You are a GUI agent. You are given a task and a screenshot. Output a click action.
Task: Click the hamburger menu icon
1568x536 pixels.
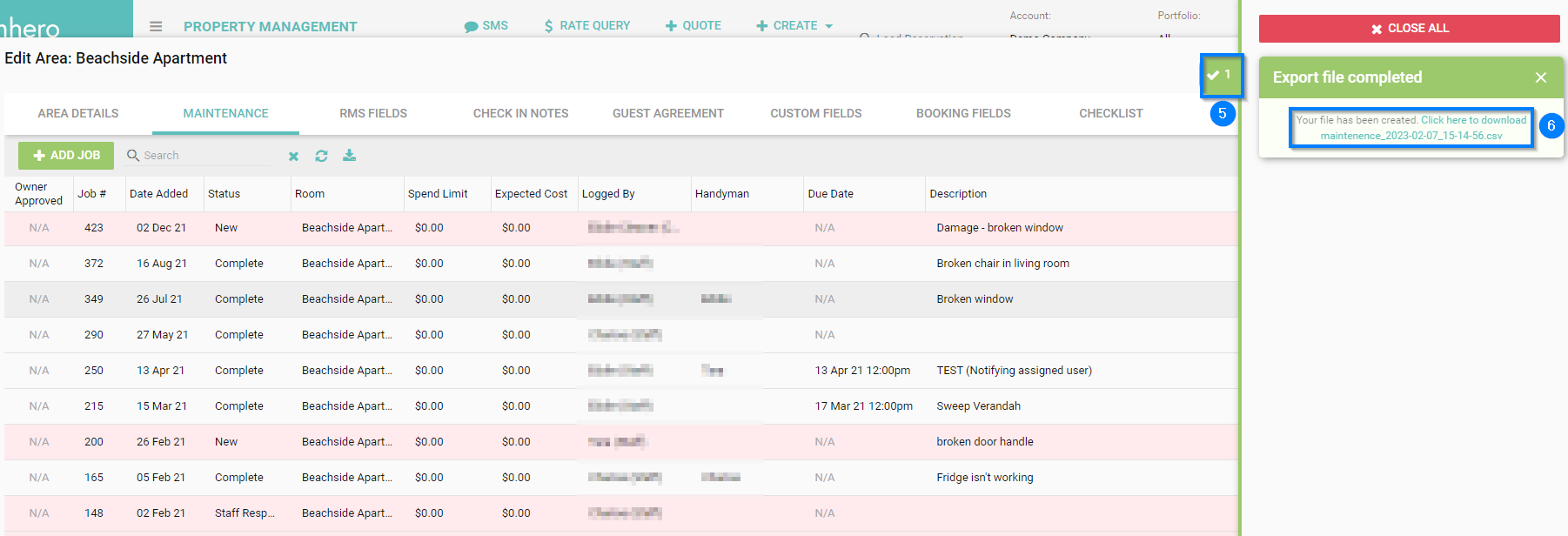click(x=156, y=26)
